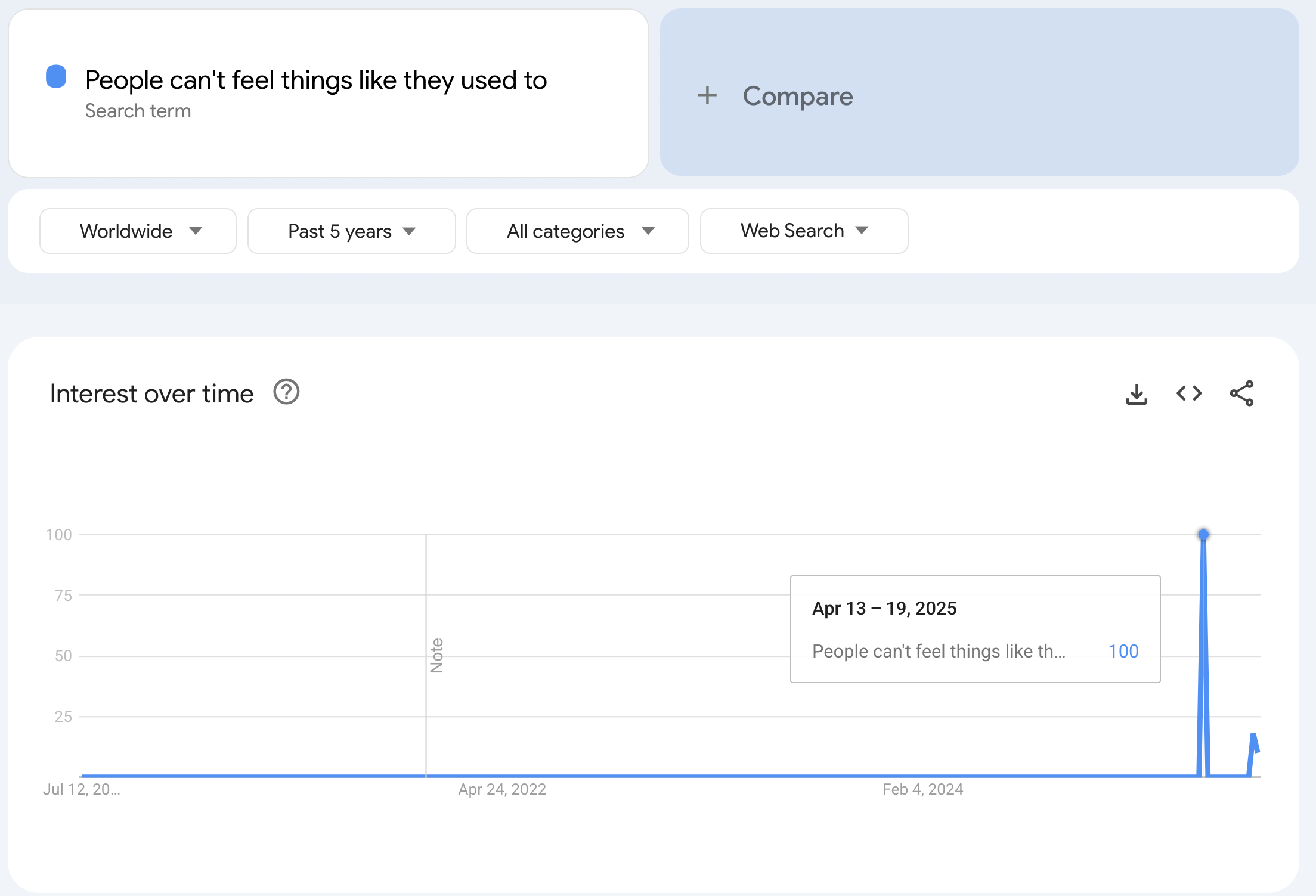Open the Worldwide region dropdown

138,231
